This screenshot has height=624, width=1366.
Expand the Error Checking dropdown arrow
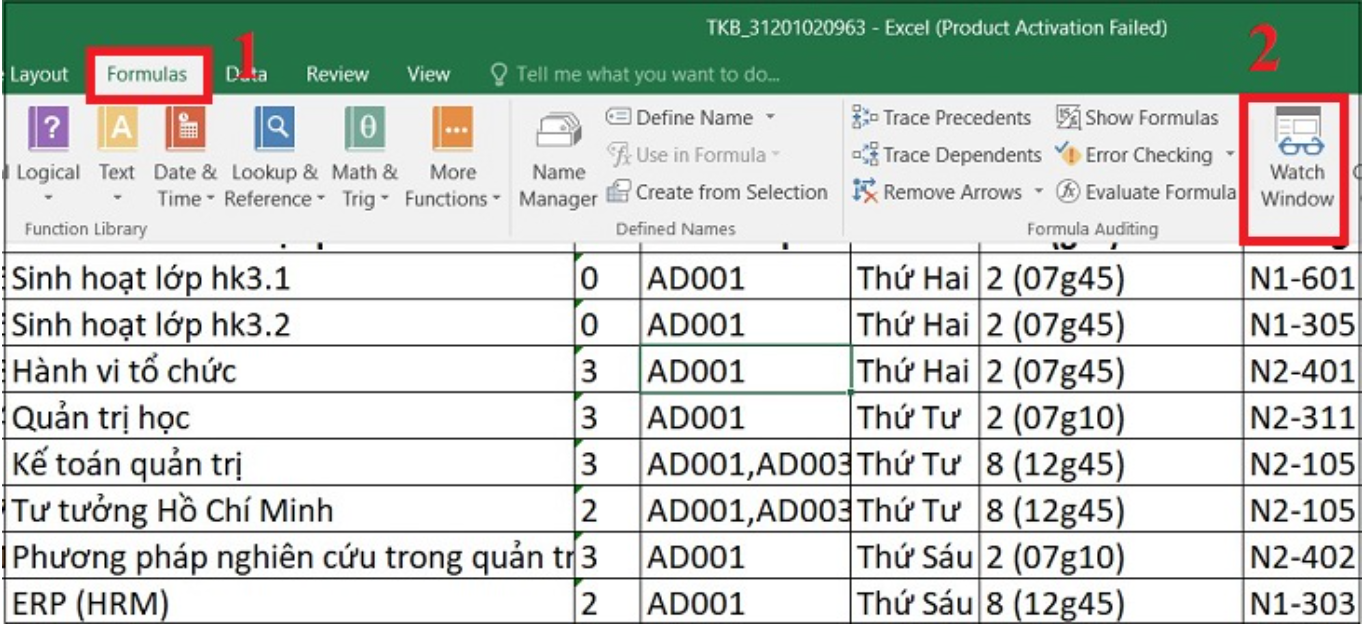[x=1229, y=155]
